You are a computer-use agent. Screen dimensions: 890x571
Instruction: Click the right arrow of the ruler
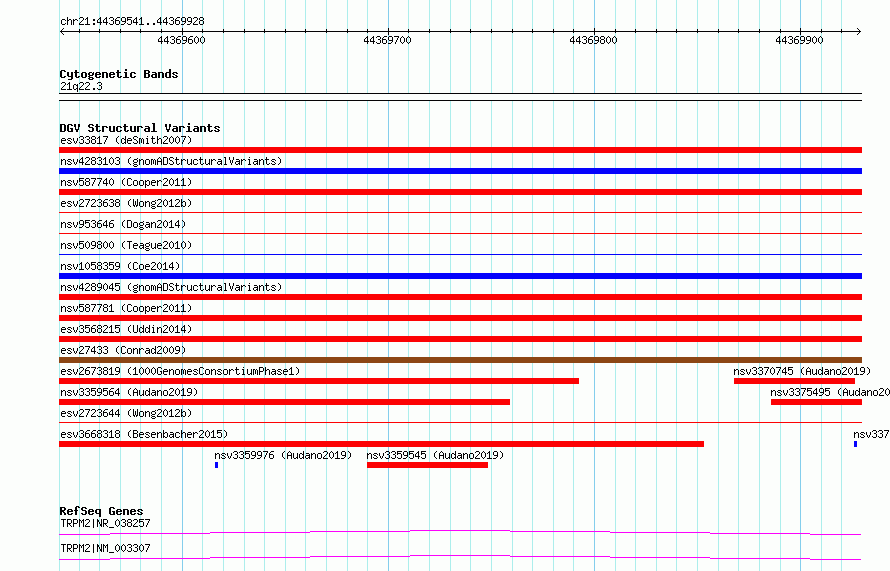(x=859, y=31)
